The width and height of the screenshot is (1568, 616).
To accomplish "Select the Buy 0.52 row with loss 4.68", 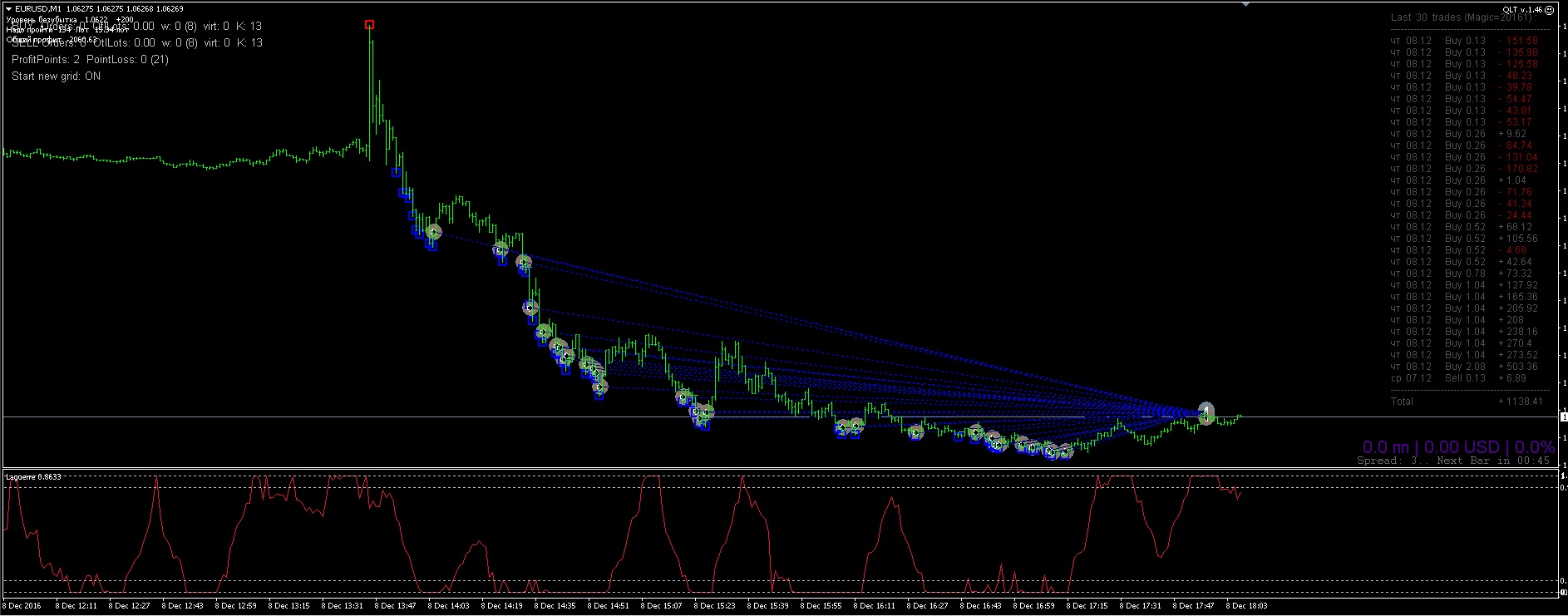I will click(1459, 250).
